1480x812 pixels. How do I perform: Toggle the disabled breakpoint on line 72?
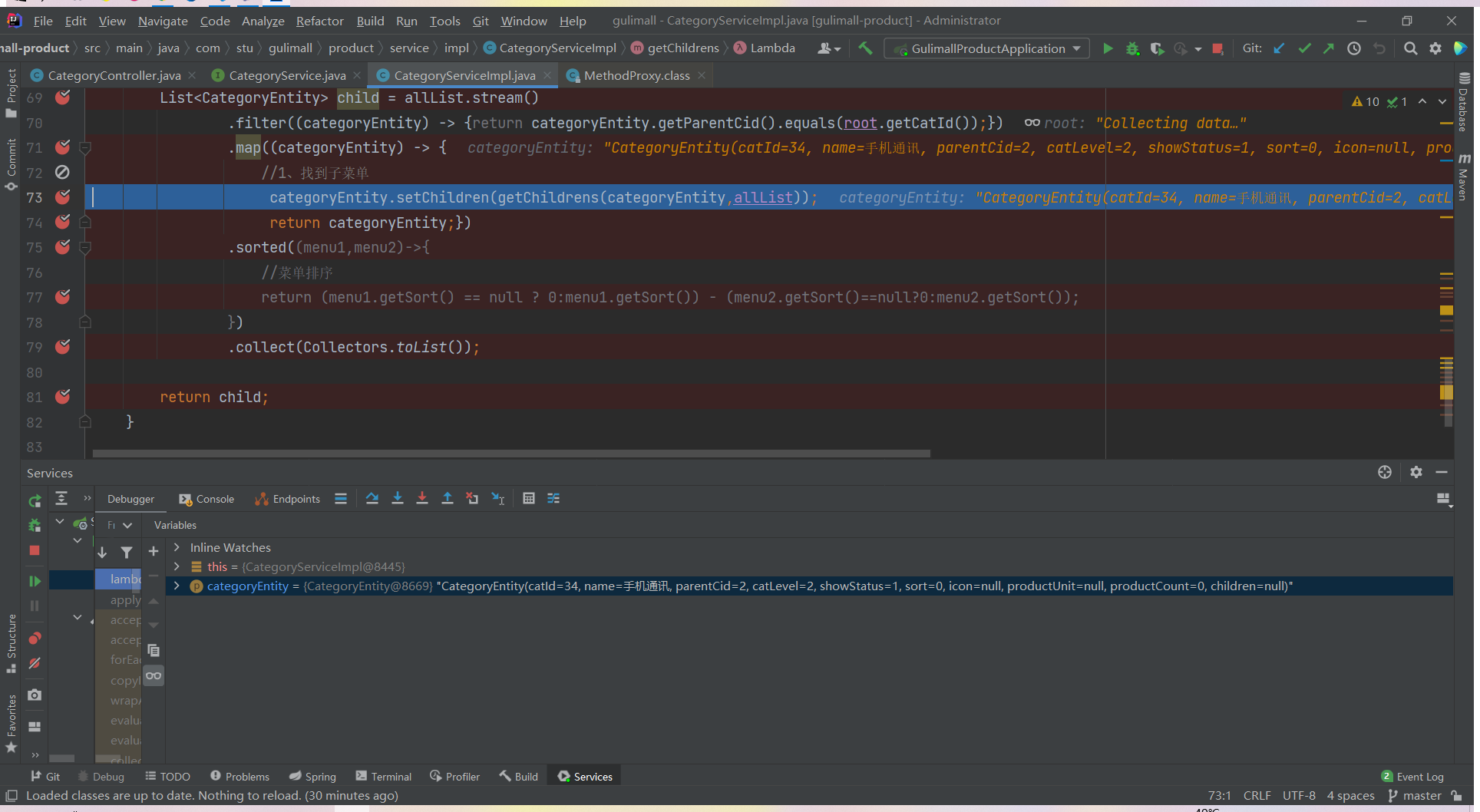point(63,173)
